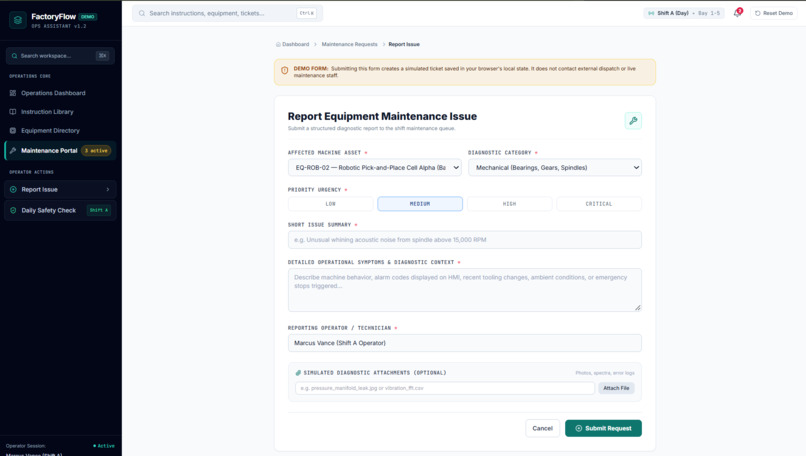Open Instruction Library from sidebar

(60, 112)
